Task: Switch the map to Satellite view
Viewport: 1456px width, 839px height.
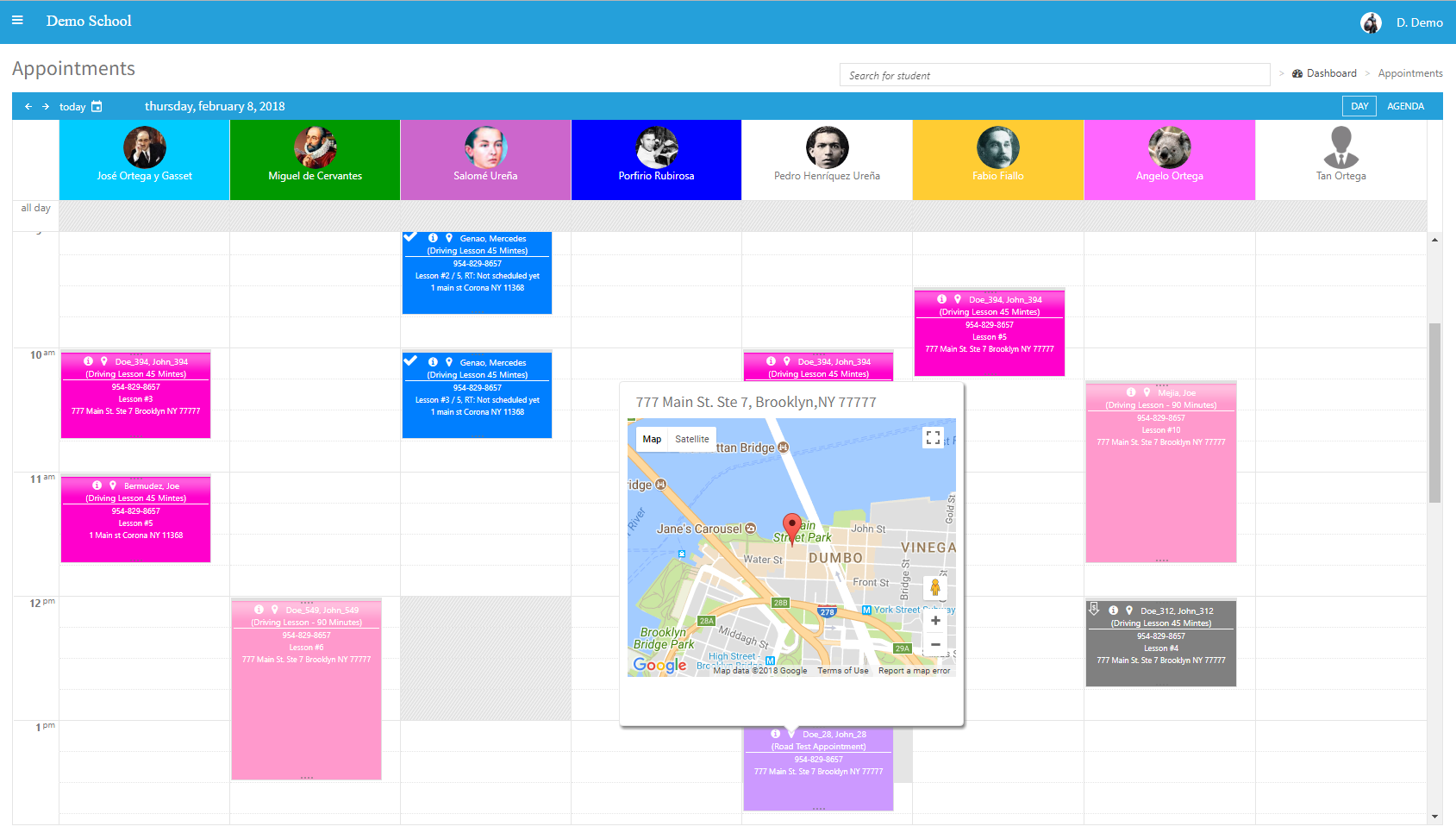Action: point(691,439)
